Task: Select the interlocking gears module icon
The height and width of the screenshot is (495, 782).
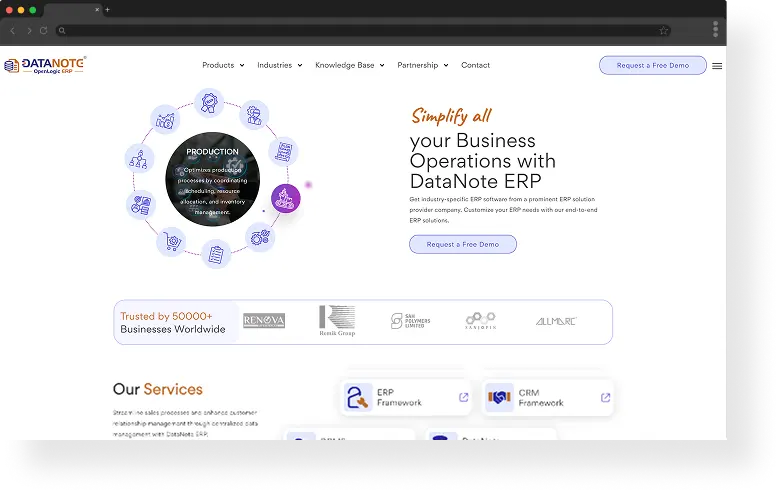Action: point(260,237)
